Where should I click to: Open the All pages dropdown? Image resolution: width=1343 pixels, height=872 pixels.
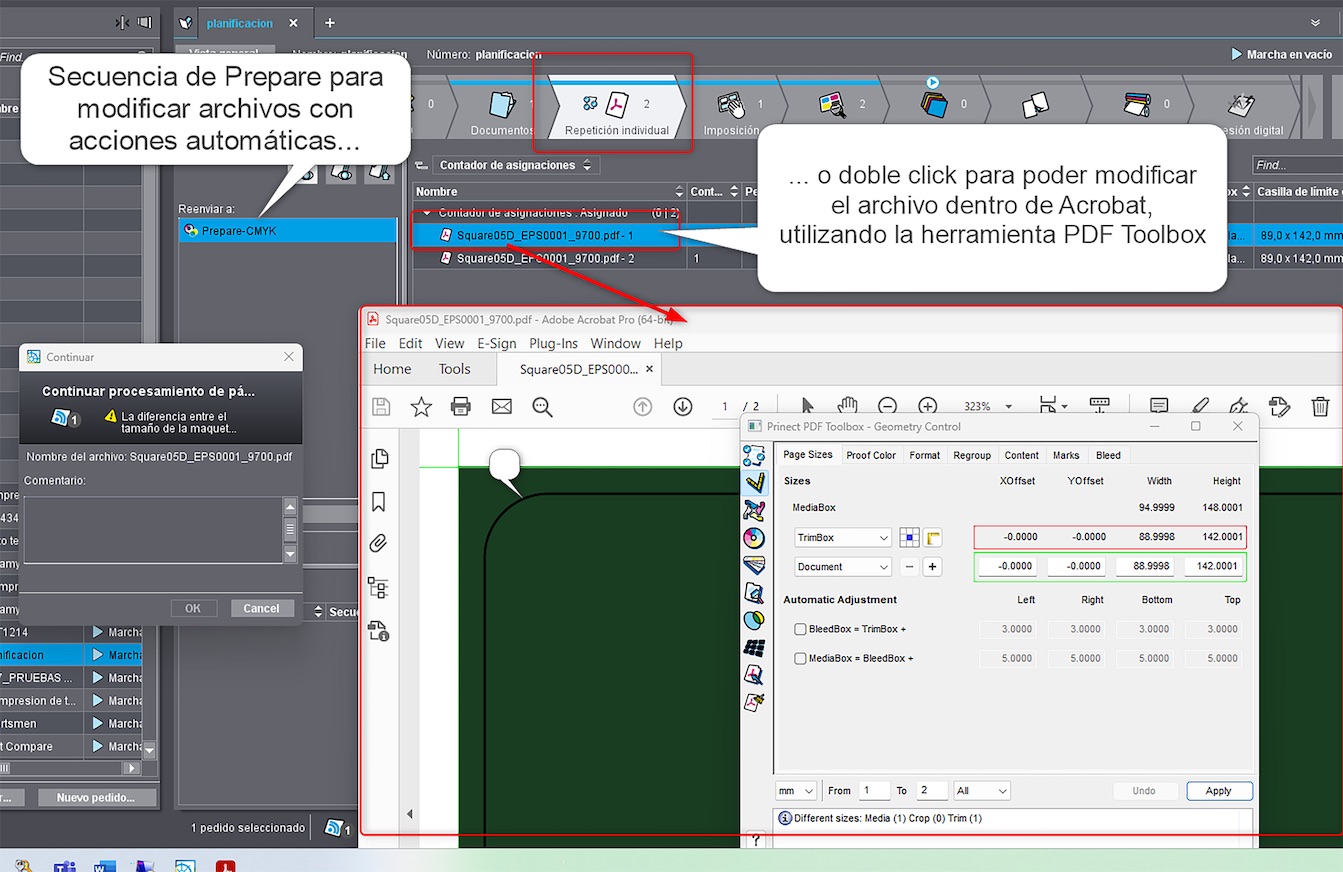[x=982, y=791]
